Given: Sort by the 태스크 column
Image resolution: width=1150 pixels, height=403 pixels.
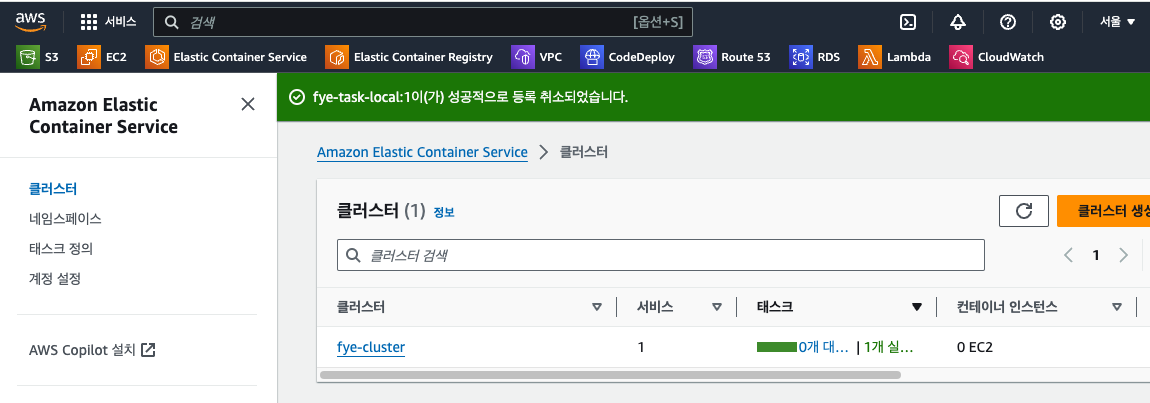Looking at the screenshot, I should (x=917, y=308).
